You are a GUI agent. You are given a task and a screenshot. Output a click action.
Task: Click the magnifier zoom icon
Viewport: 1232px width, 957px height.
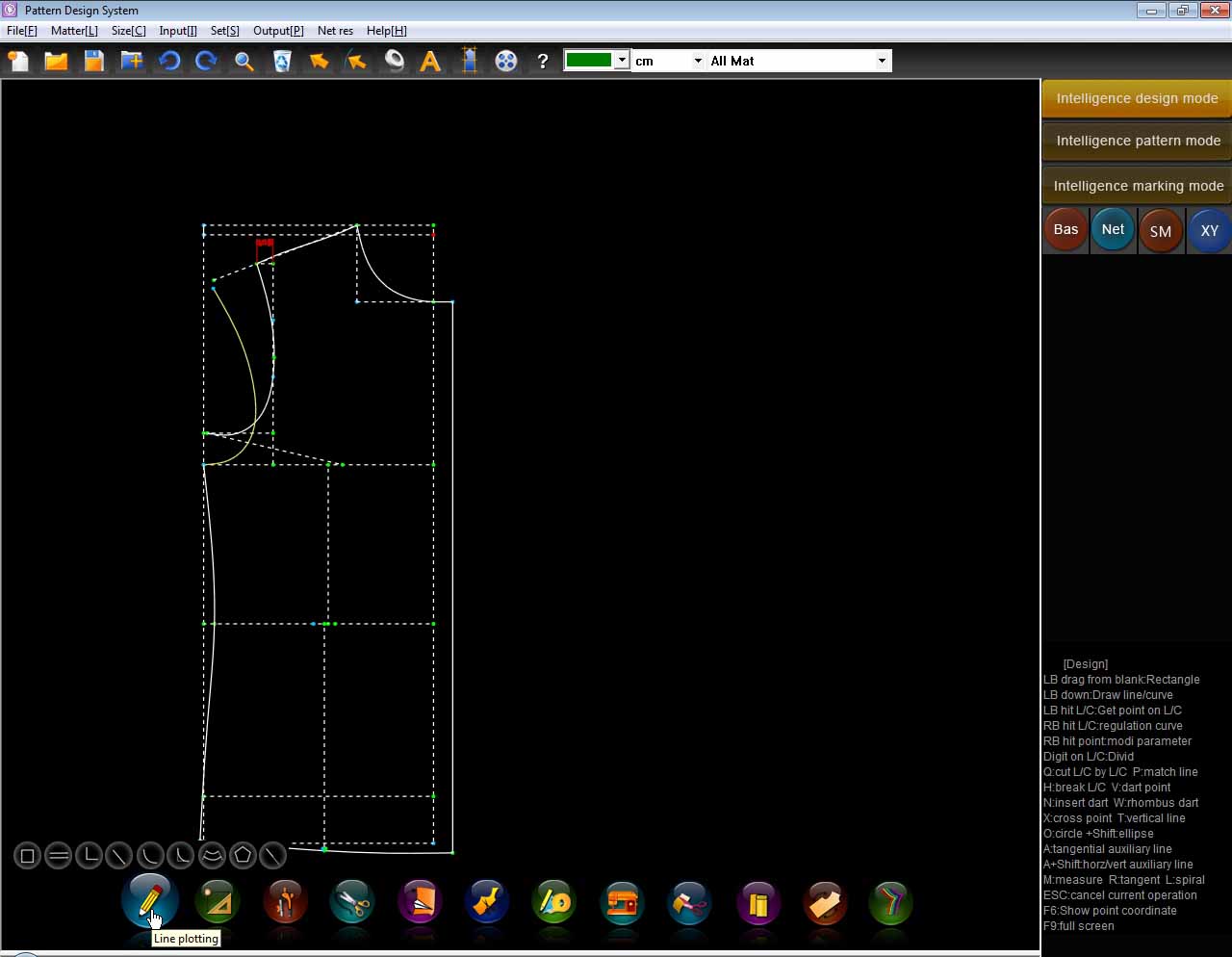(x=244, y=62)
